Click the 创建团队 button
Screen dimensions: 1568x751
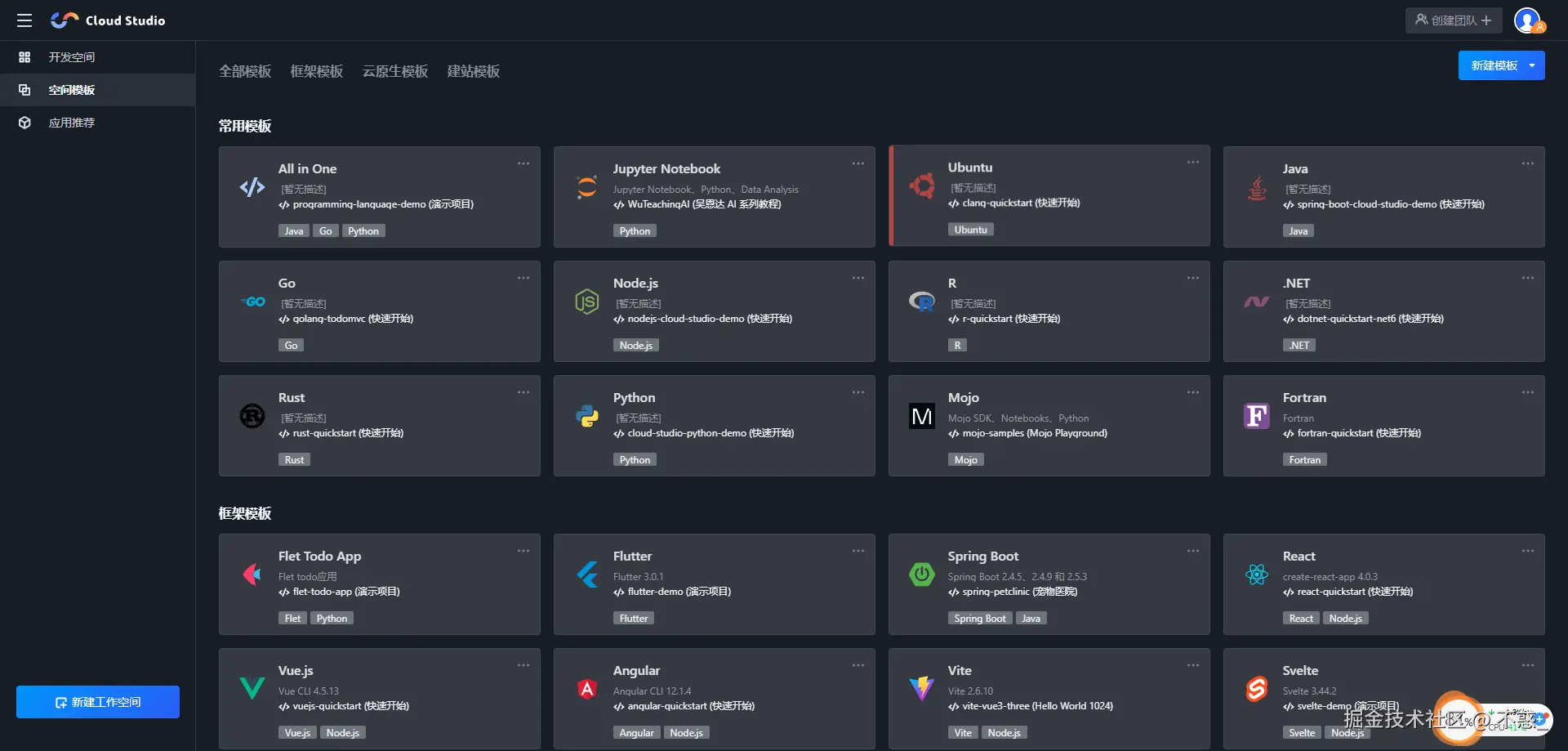pyautogui.click(x=1454, y=20)
